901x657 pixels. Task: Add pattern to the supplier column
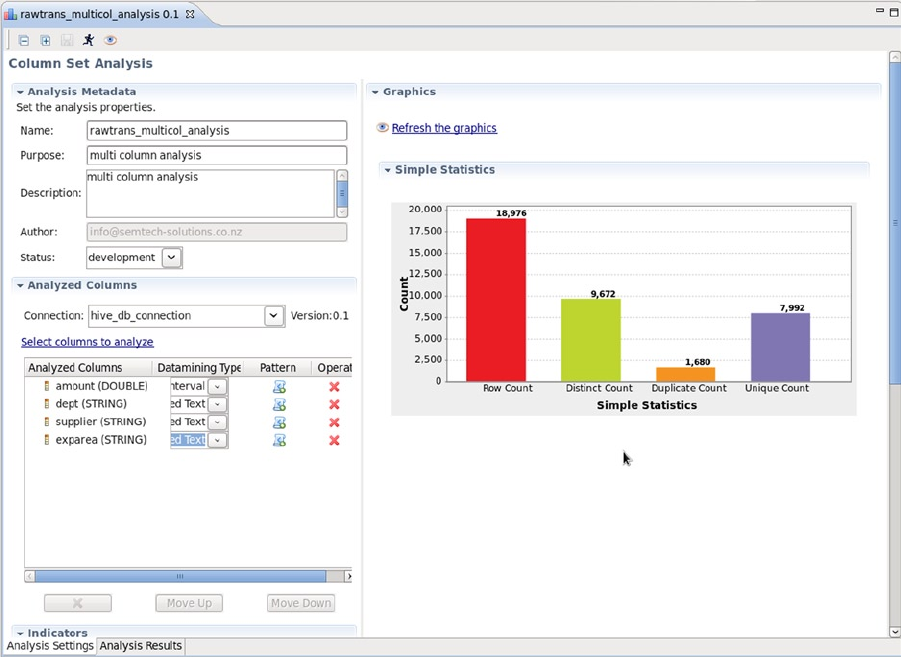(x=279, y=422)
